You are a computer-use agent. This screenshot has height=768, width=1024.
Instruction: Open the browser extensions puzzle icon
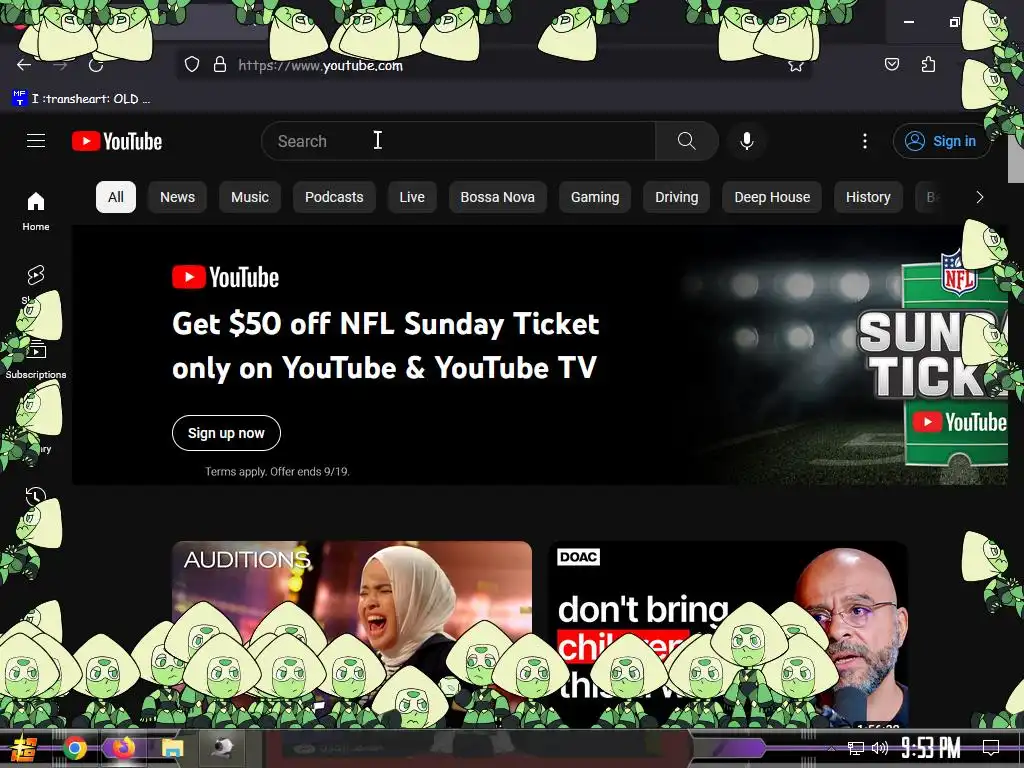click(x=928, y=64)
